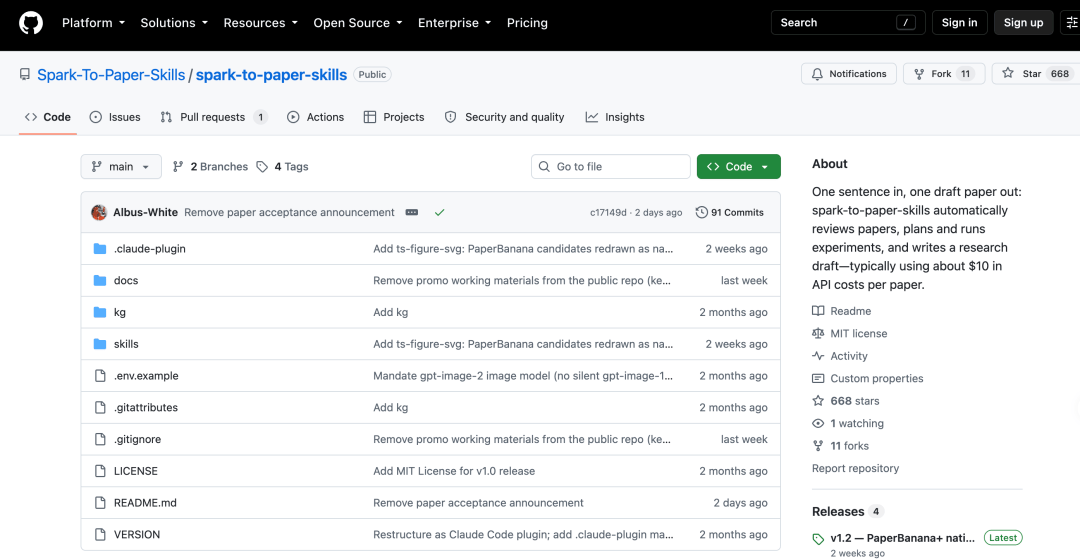Open the Spark-To-Paper-Skills owner link

(x=111, y=74)
